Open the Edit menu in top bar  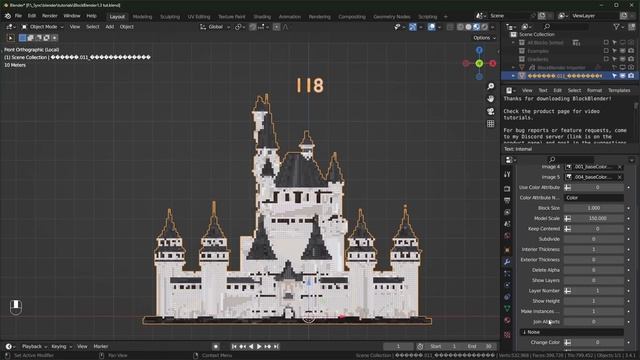coord(32,16)
